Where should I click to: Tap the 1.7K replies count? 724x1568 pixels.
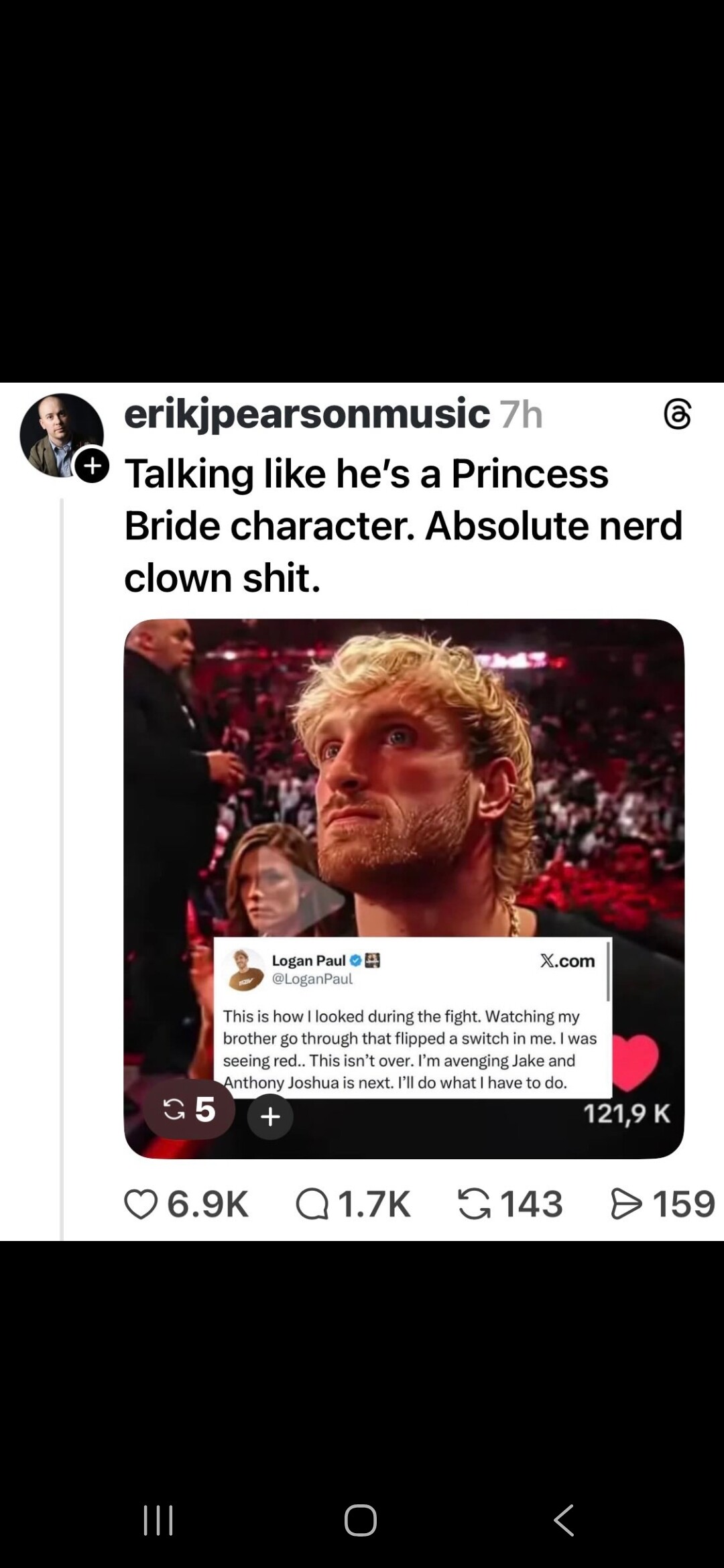pyautogui.click(x=374, y=1203)
